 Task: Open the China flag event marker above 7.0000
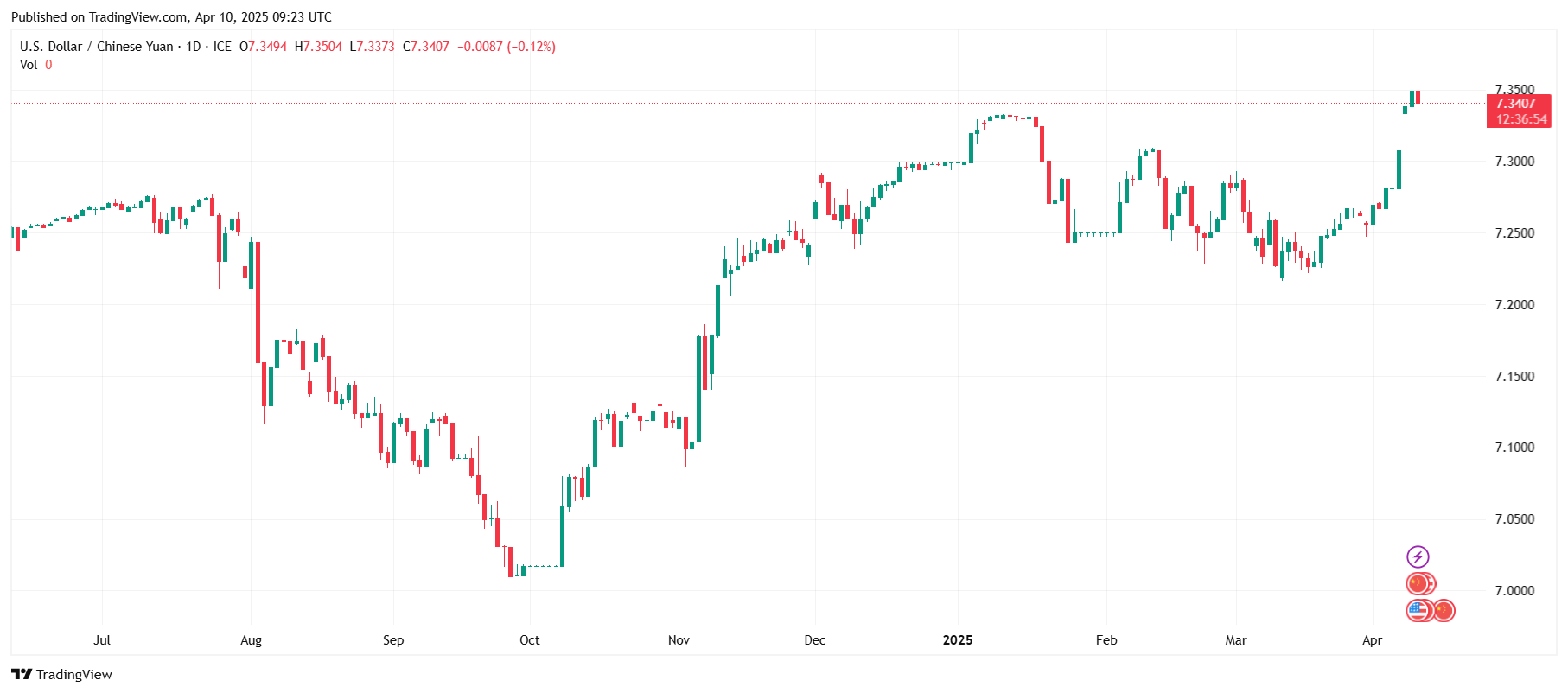pos(1419,584)
